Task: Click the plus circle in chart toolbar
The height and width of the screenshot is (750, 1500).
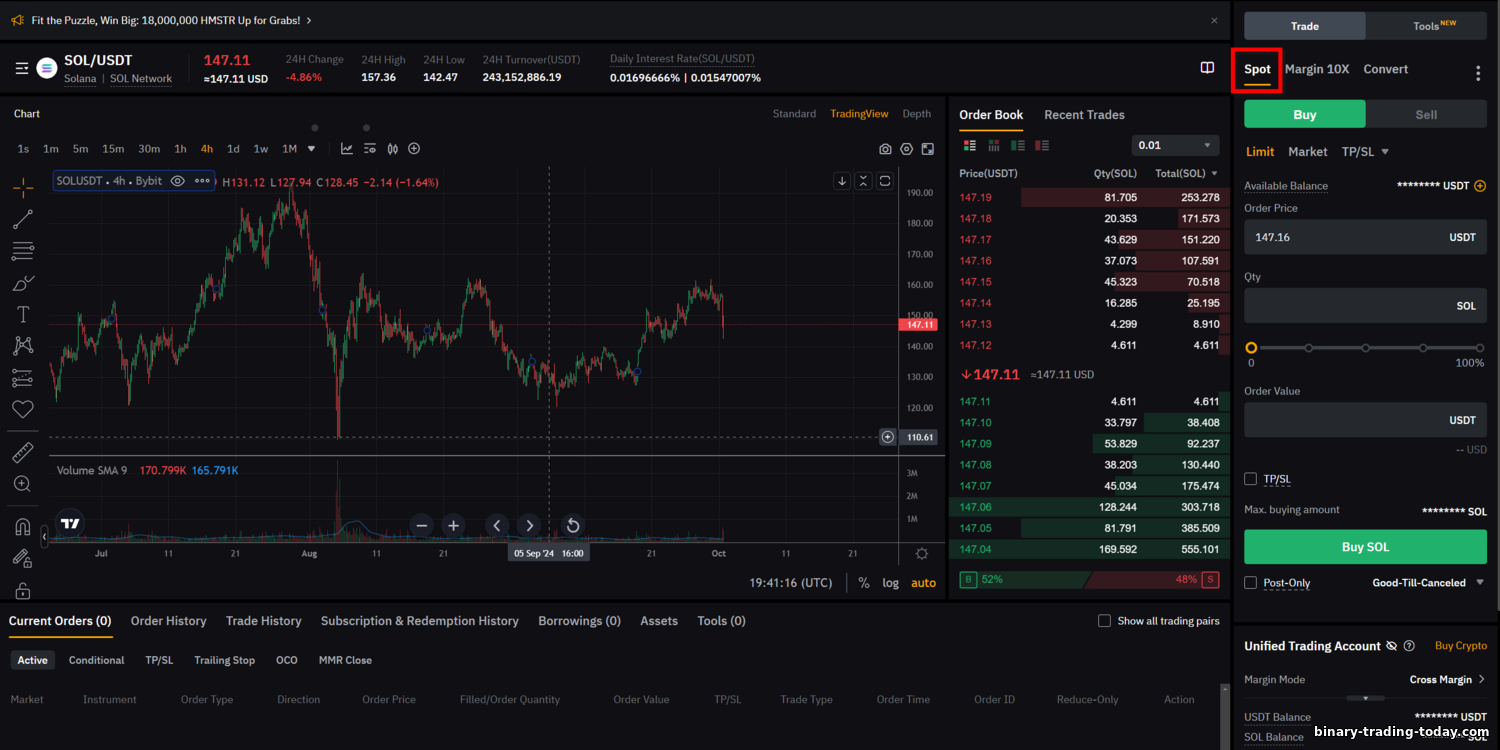Action: [414, 149]
